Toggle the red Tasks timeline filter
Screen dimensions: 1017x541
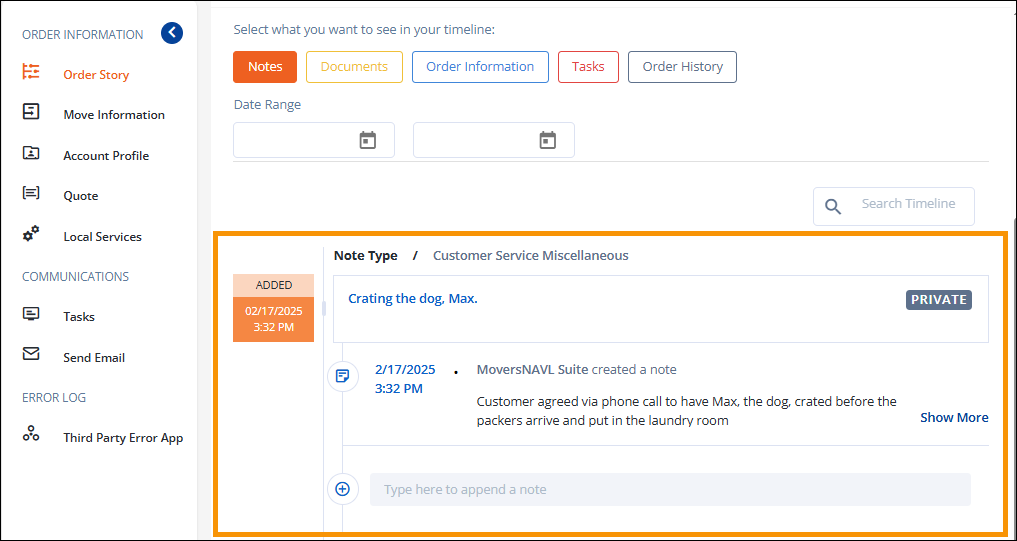pyautogui.click(x=588, y=67)
